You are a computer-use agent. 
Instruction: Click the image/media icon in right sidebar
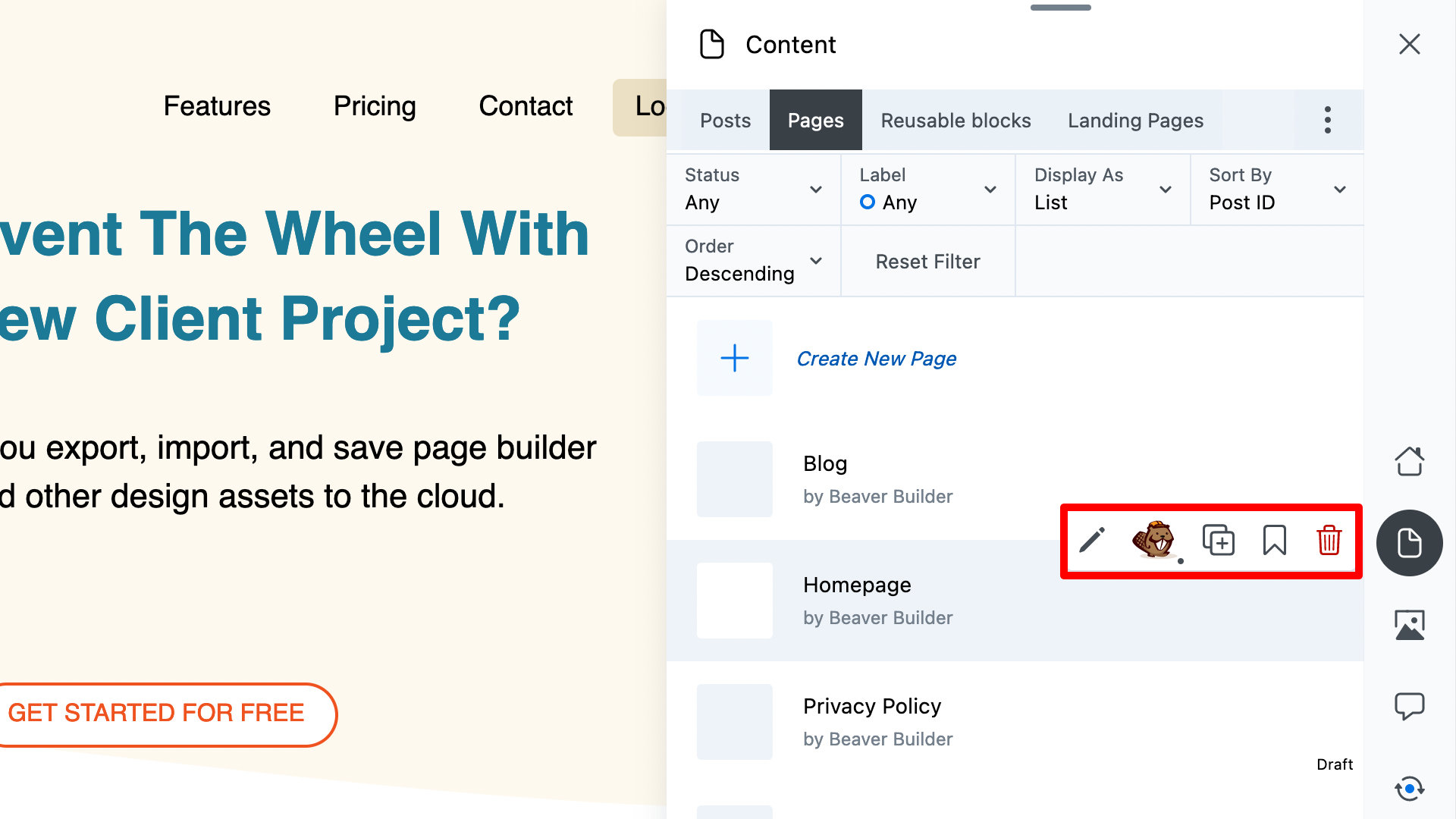tap(1410, 625)
